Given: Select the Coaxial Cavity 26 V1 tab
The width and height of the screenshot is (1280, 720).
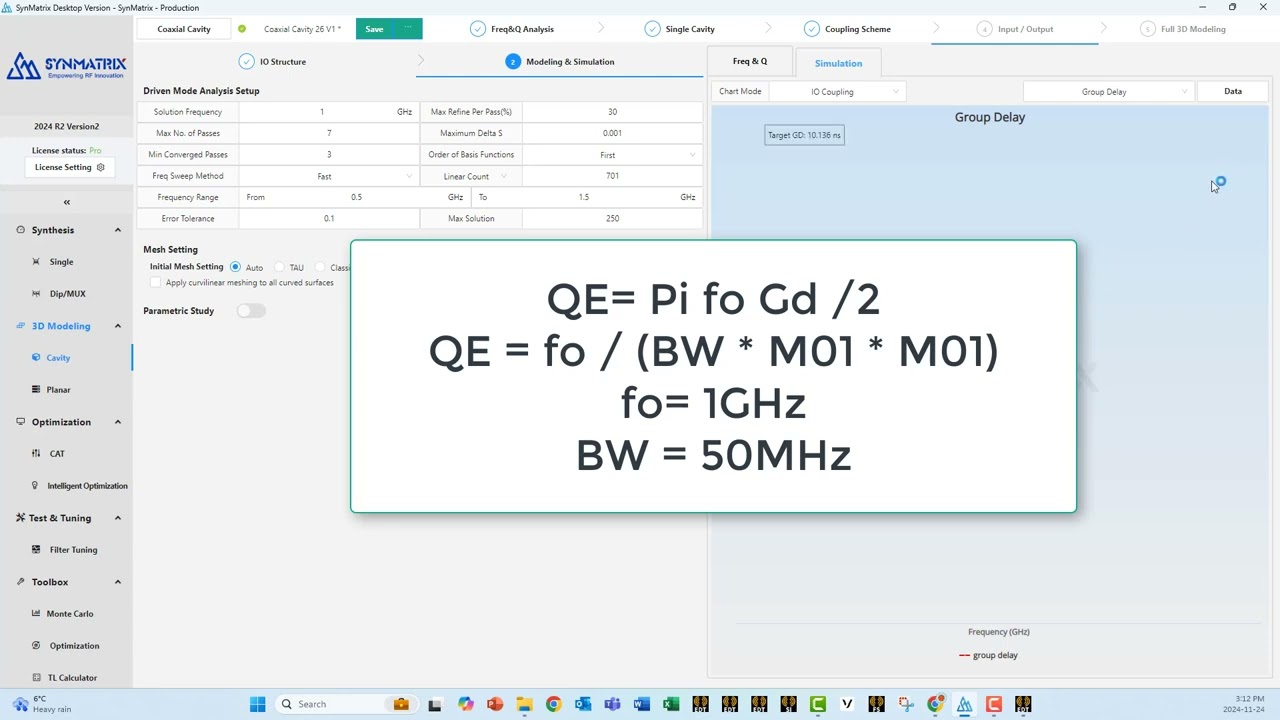Looking at the screenshot, I should (x=302, y=29).
